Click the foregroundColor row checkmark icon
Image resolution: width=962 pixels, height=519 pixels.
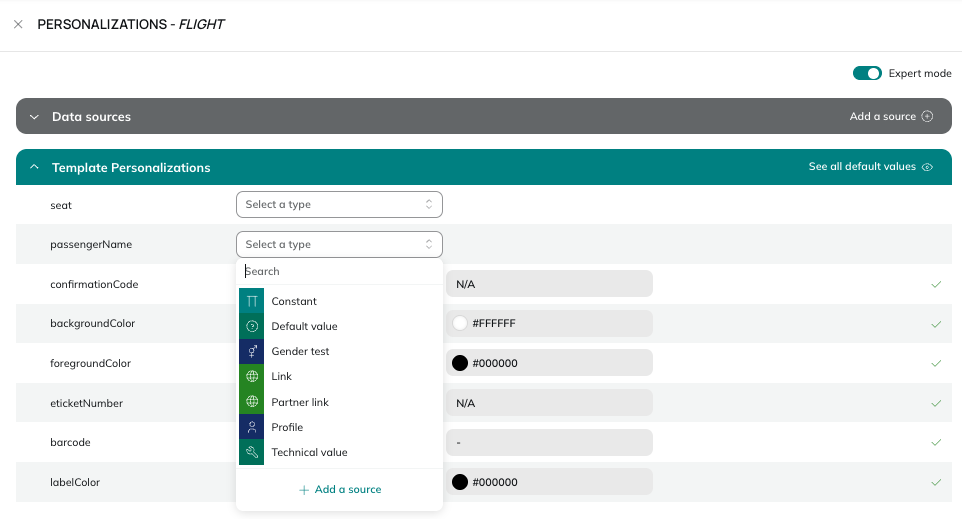[x=936, y=363]
